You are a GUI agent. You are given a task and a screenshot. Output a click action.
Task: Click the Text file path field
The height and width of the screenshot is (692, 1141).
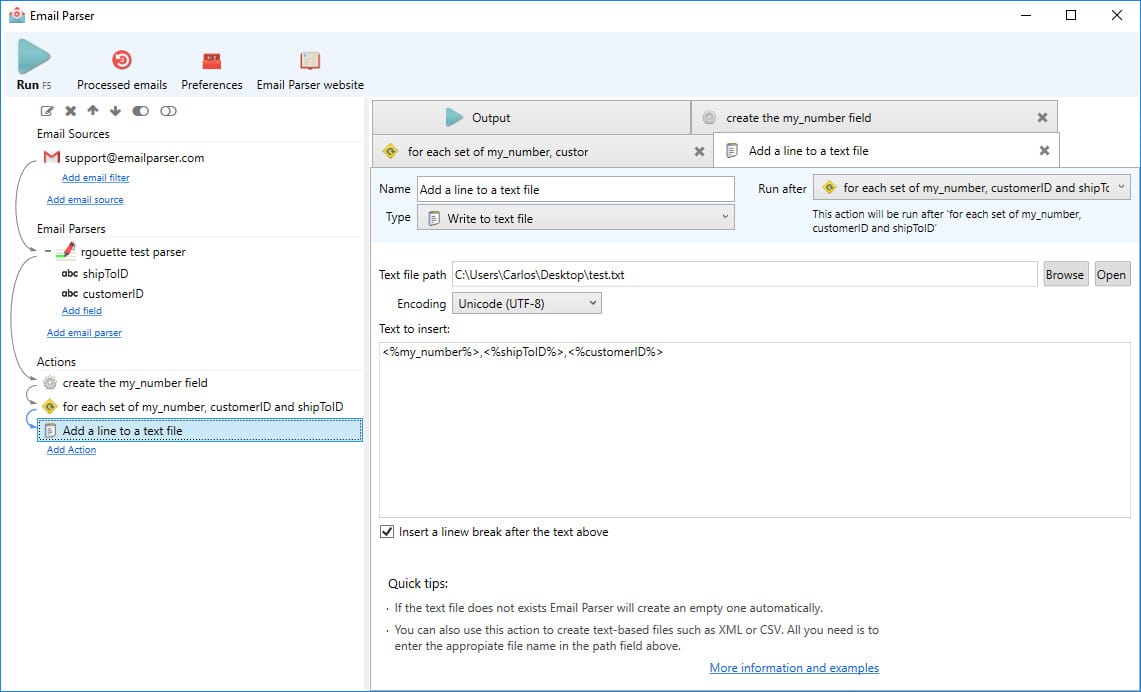tap(744, 274)
